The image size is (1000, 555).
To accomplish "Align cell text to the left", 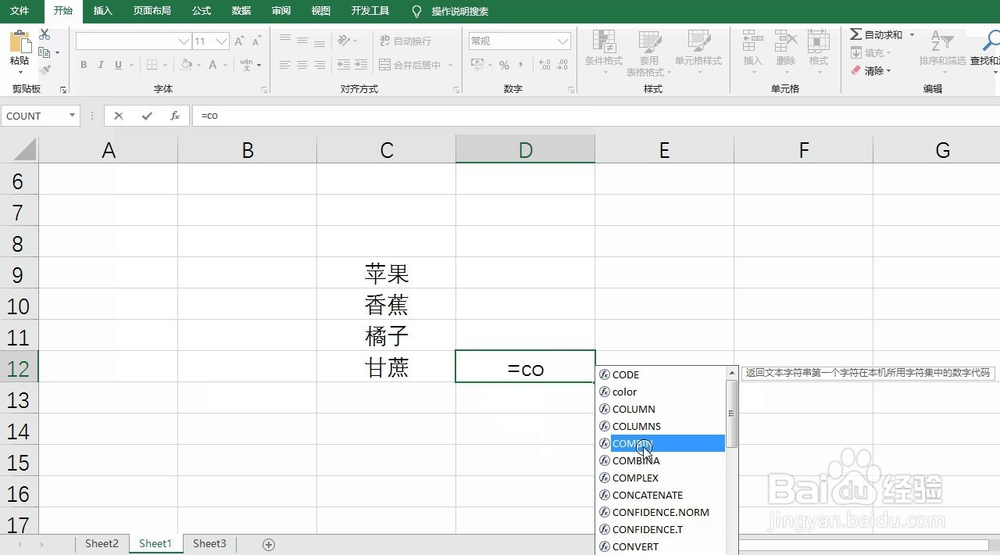I will (285, 64).
